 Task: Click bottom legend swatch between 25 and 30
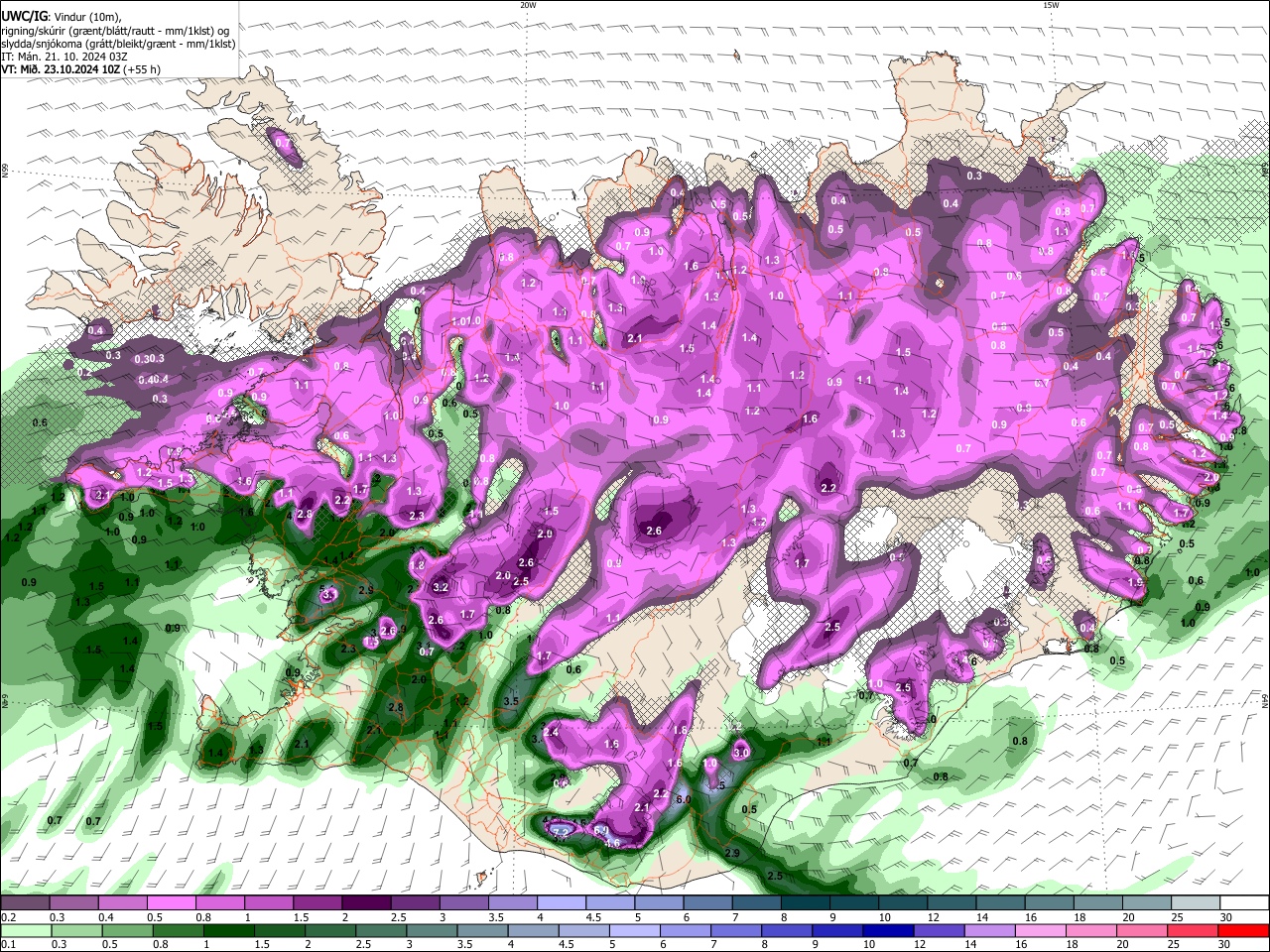pos(1194,931)
